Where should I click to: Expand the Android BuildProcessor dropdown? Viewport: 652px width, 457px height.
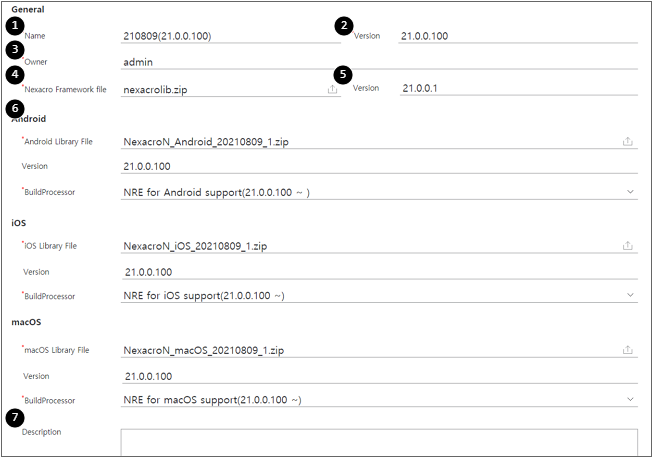click(630, 191)
